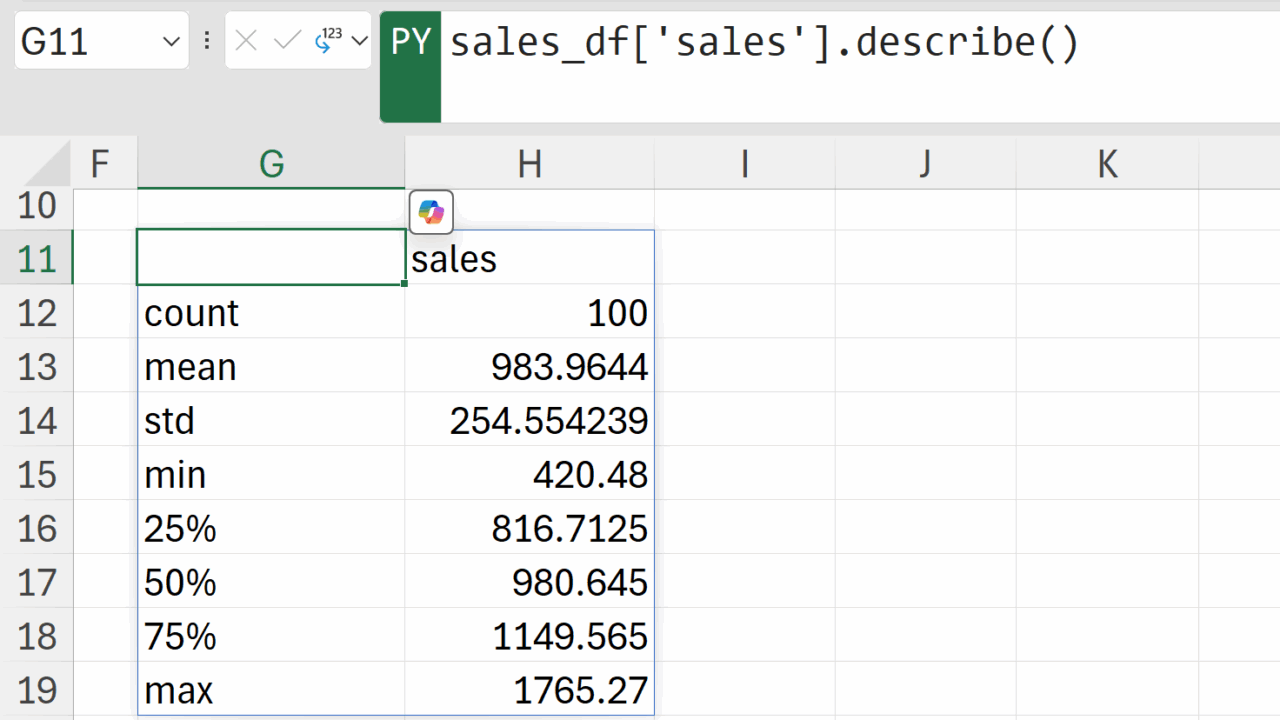Click the Python output type icon

click(327, 41)
